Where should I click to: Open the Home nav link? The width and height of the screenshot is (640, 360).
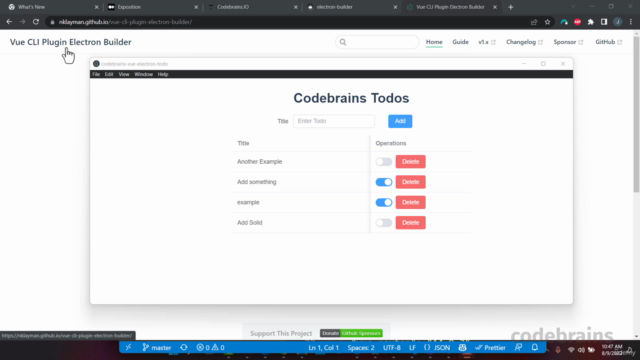(x=434, y=42)
